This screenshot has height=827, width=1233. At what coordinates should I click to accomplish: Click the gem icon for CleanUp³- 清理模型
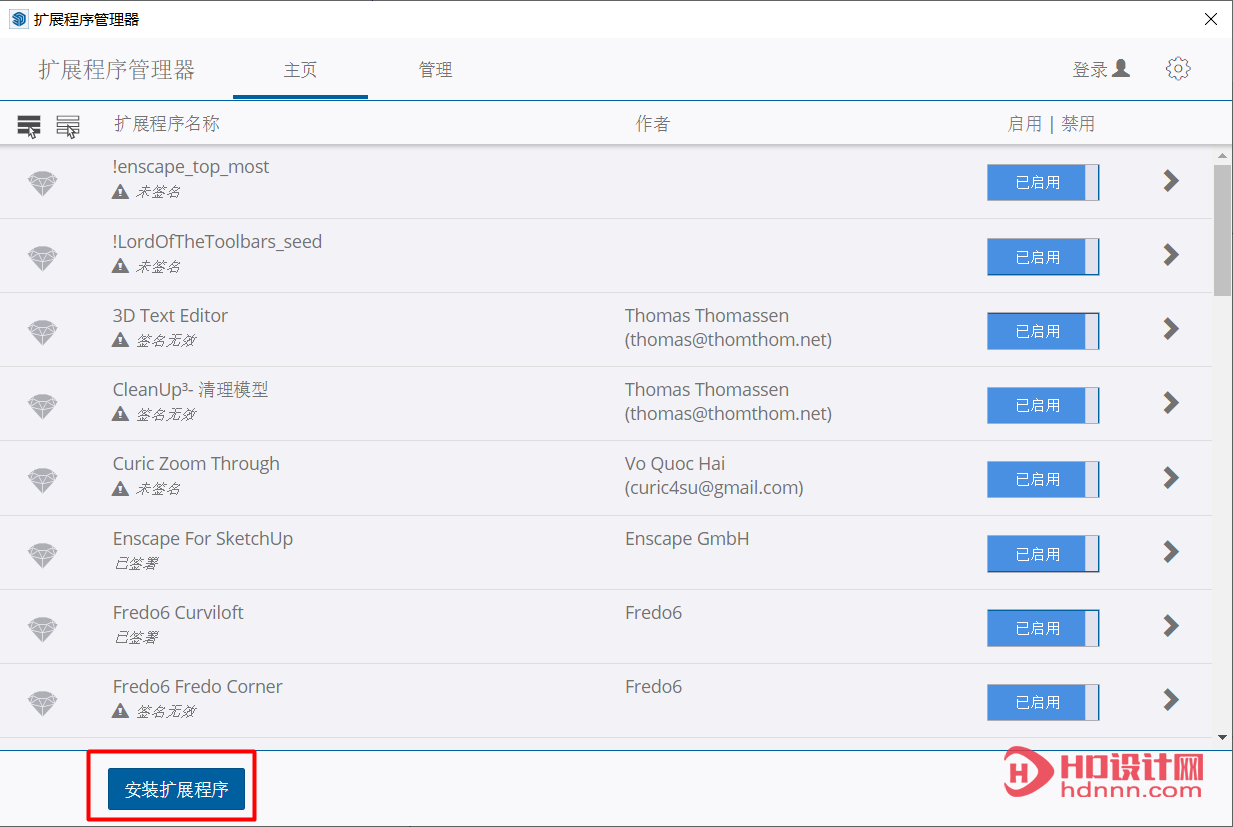point(42,406)
